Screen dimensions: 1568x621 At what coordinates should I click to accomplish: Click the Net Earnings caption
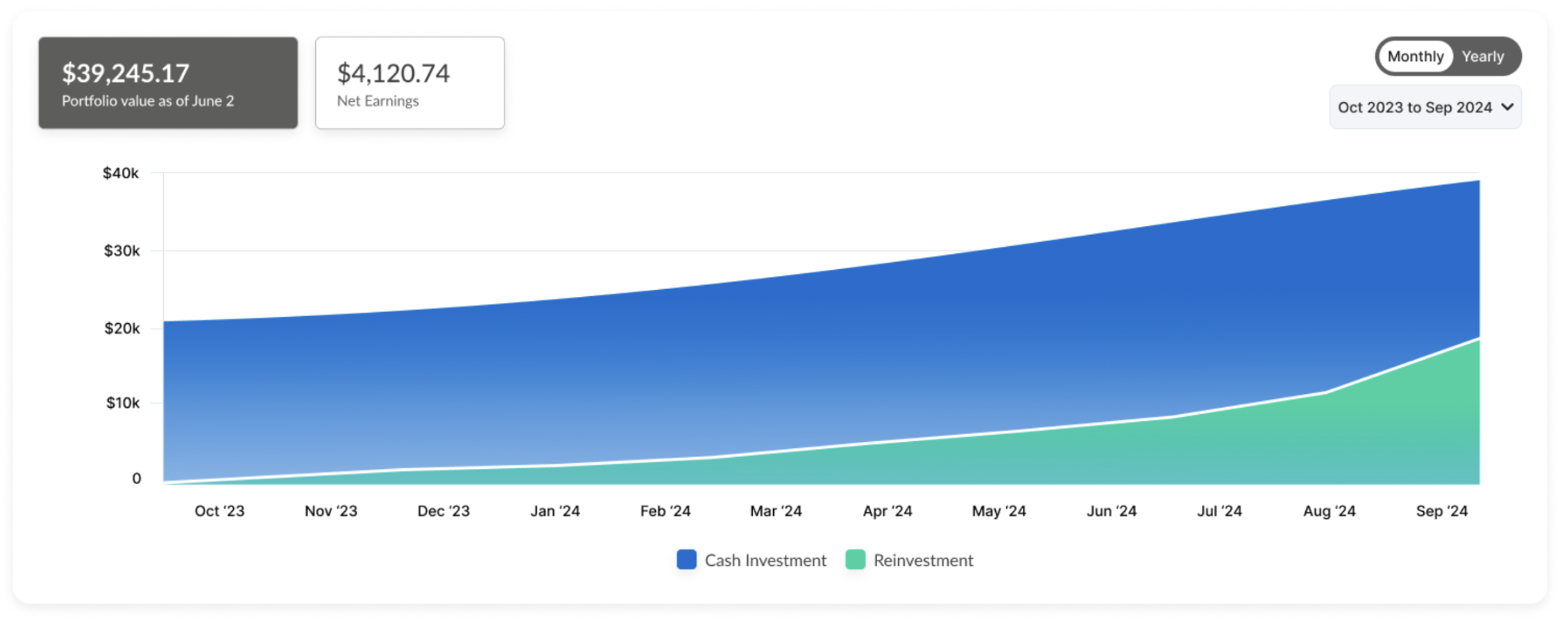[378, 101]
